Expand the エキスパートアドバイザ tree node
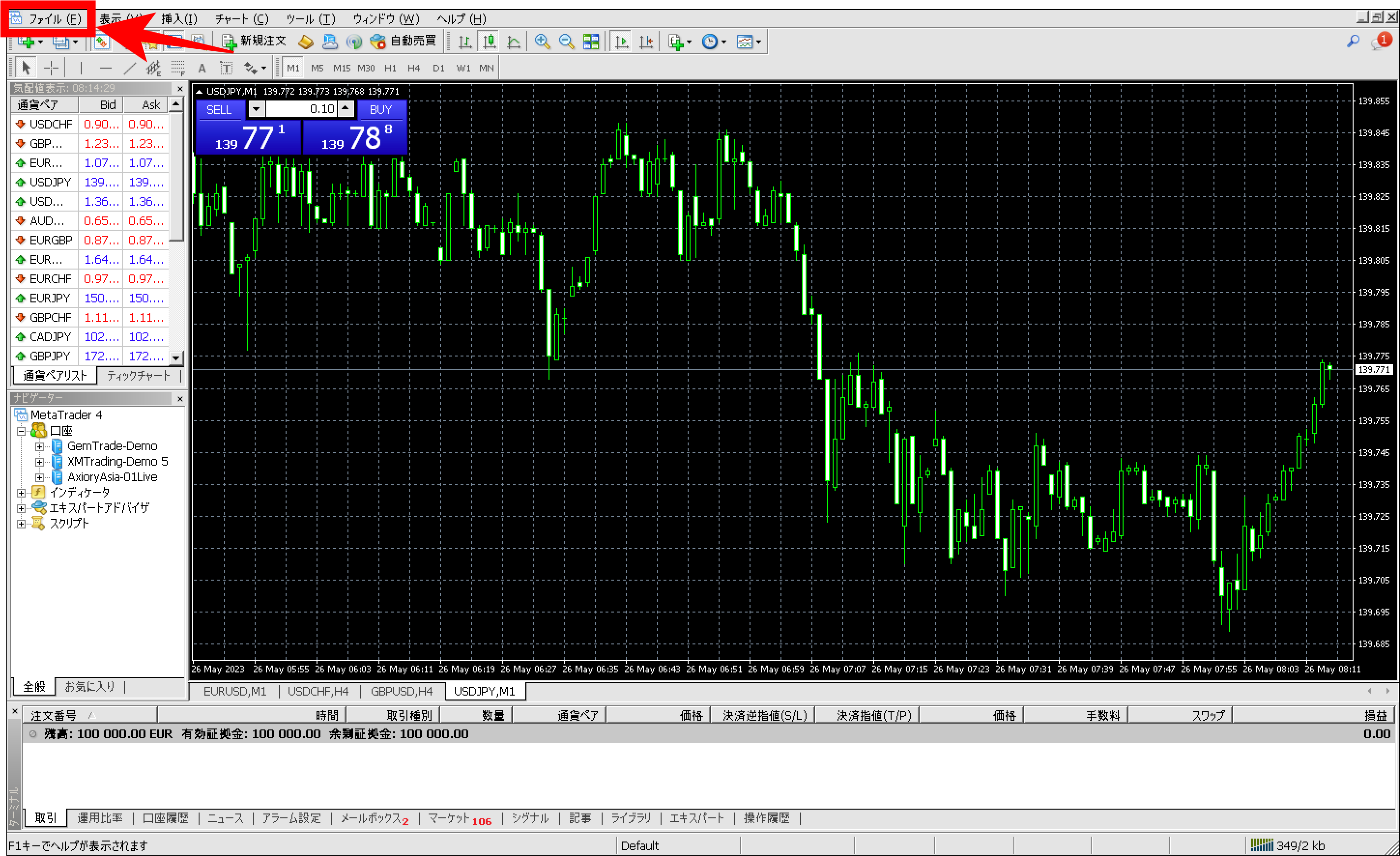 pos(20,508)
